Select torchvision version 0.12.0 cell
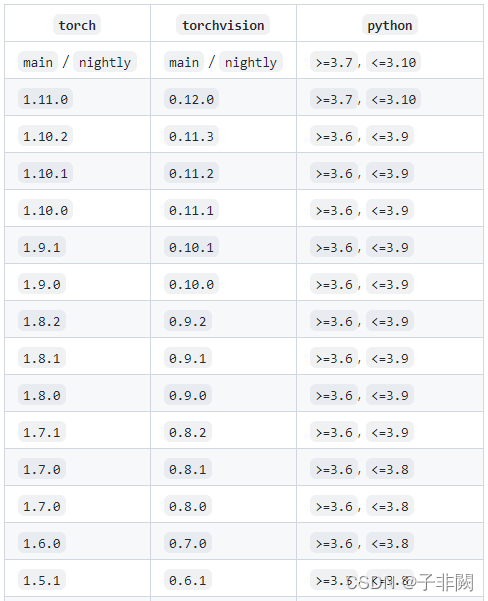This screenshot has height=601, width=488. (x=191, y=99)
